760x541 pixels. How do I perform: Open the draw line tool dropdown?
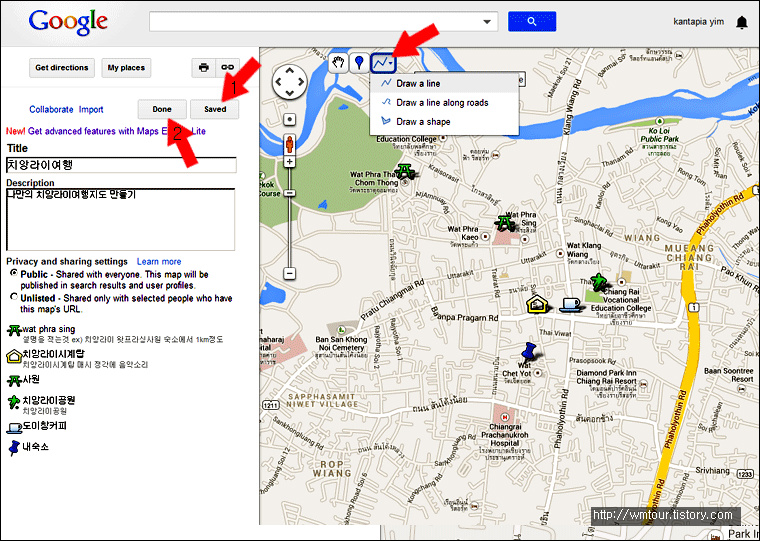[383, 63]
